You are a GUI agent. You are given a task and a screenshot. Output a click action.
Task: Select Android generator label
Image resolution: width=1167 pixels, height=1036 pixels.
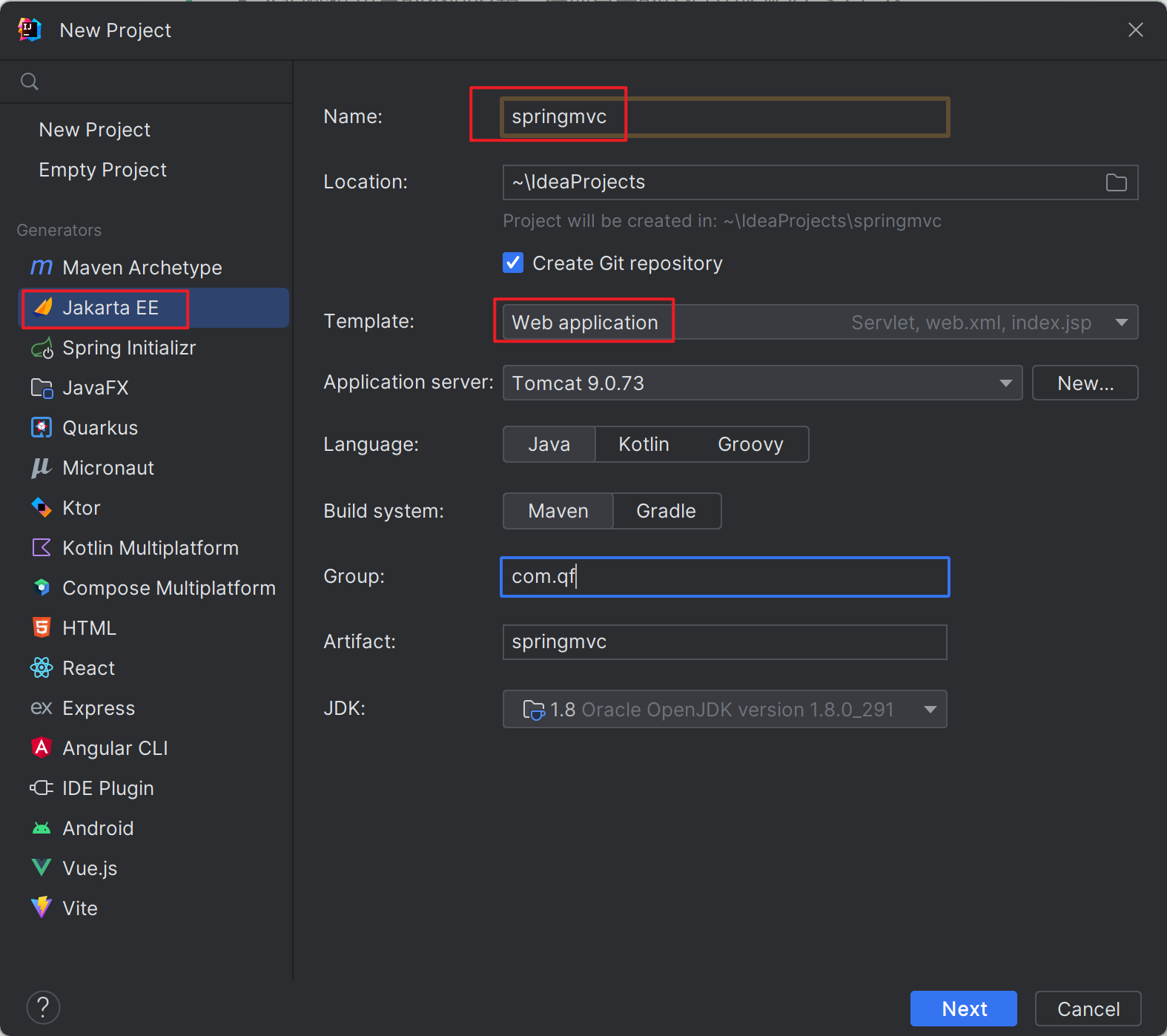[98, 828]
